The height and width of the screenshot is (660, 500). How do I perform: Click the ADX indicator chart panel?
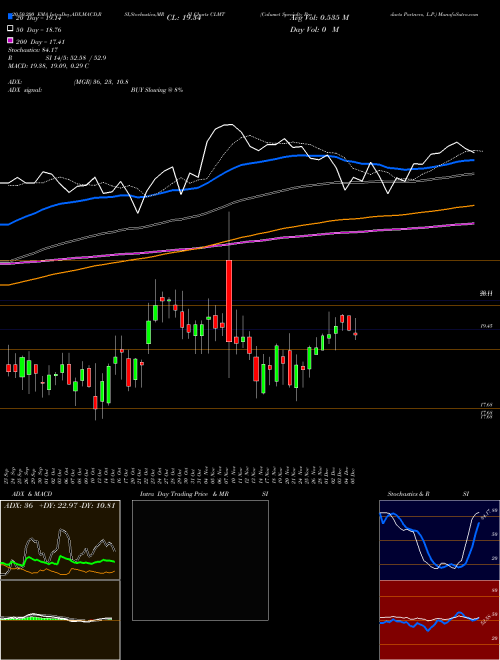point(60,540)
